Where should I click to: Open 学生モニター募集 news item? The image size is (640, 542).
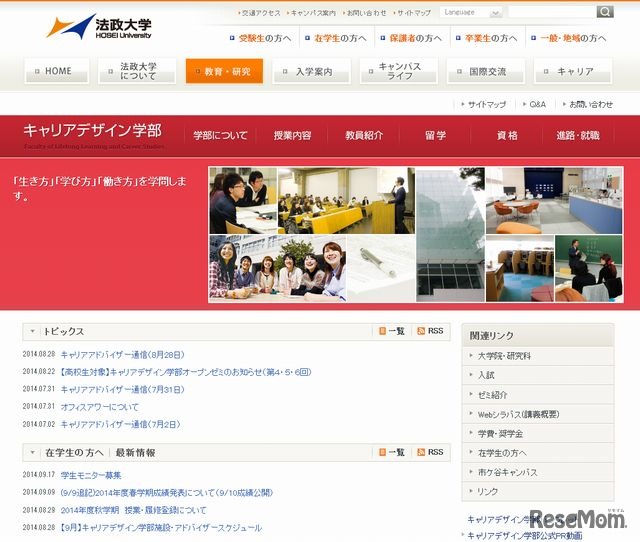tap(91, 475)
